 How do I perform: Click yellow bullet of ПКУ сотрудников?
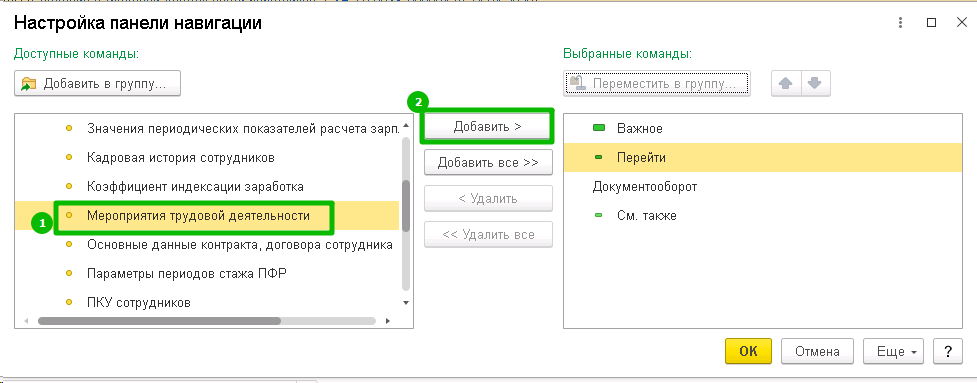69,302
